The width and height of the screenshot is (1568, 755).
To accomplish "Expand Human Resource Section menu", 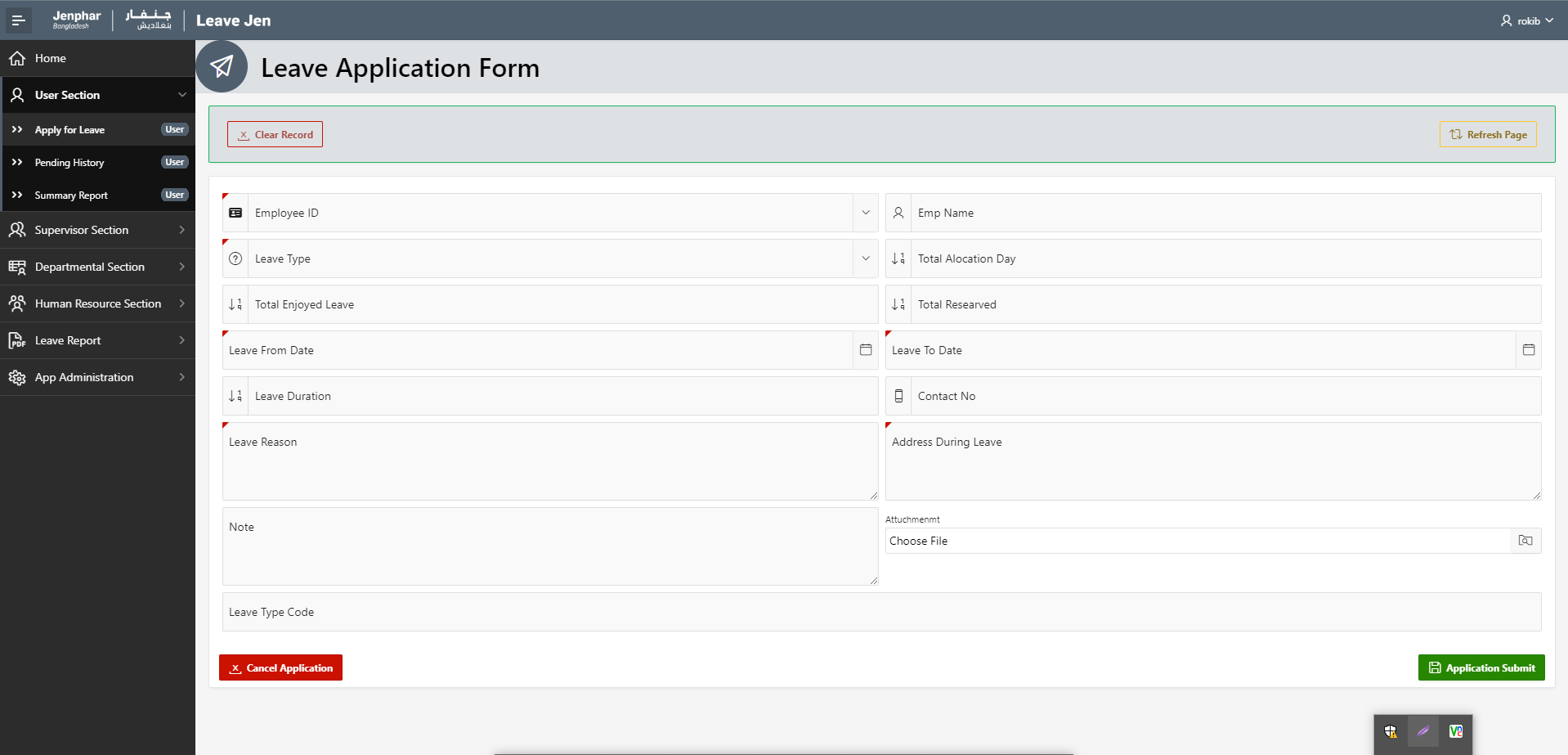I will tap(97, 303).
